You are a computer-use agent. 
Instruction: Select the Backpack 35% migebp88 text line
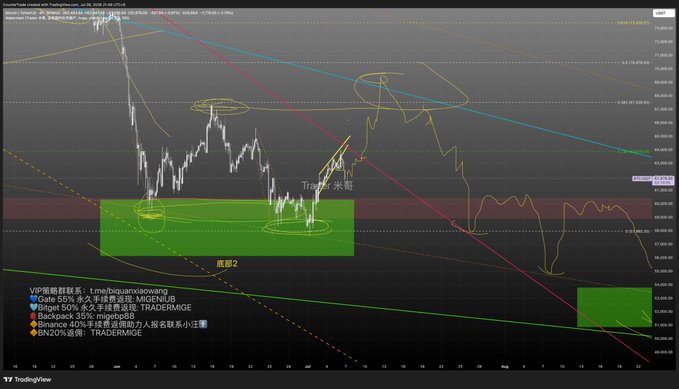click(x=82, y=316)
